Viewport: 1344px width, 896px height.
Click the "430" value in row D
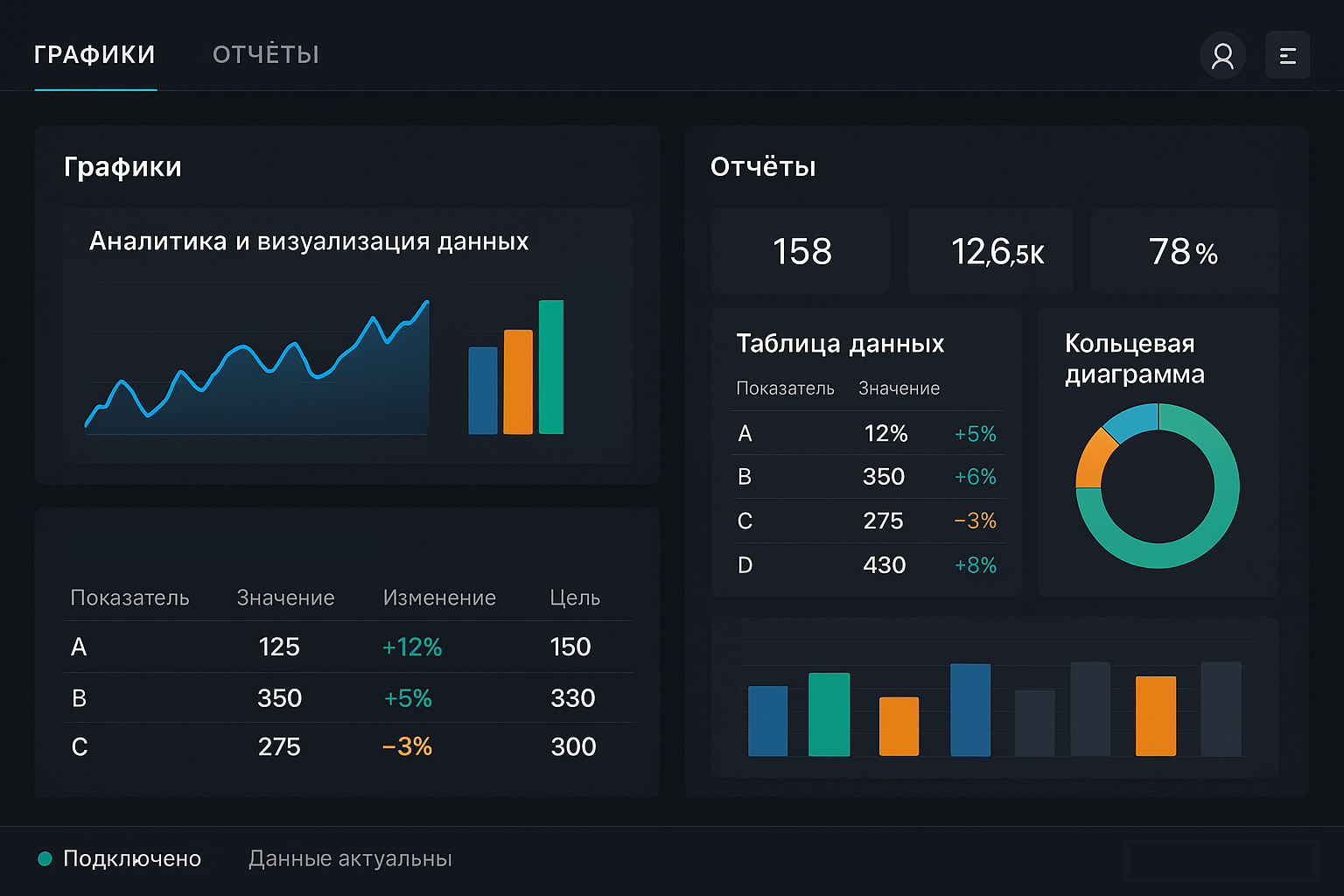(884, 565)
